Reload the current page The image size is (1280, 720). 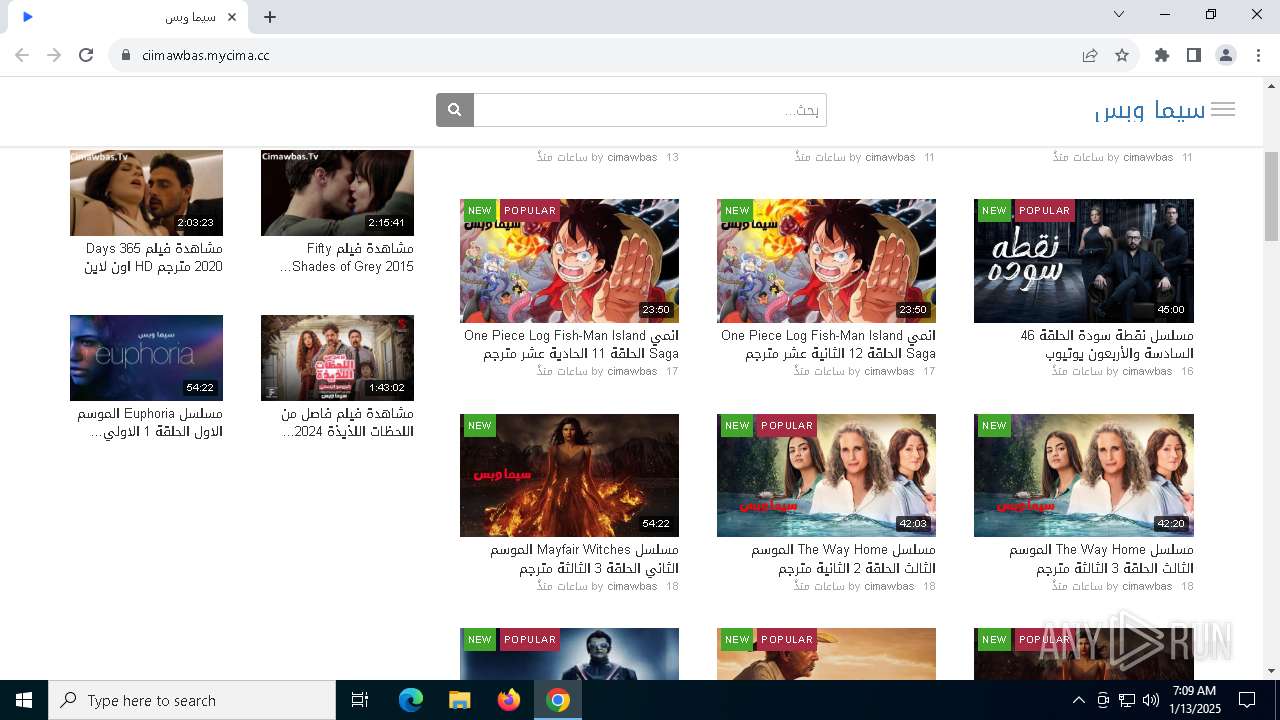[x=86, y=55]
